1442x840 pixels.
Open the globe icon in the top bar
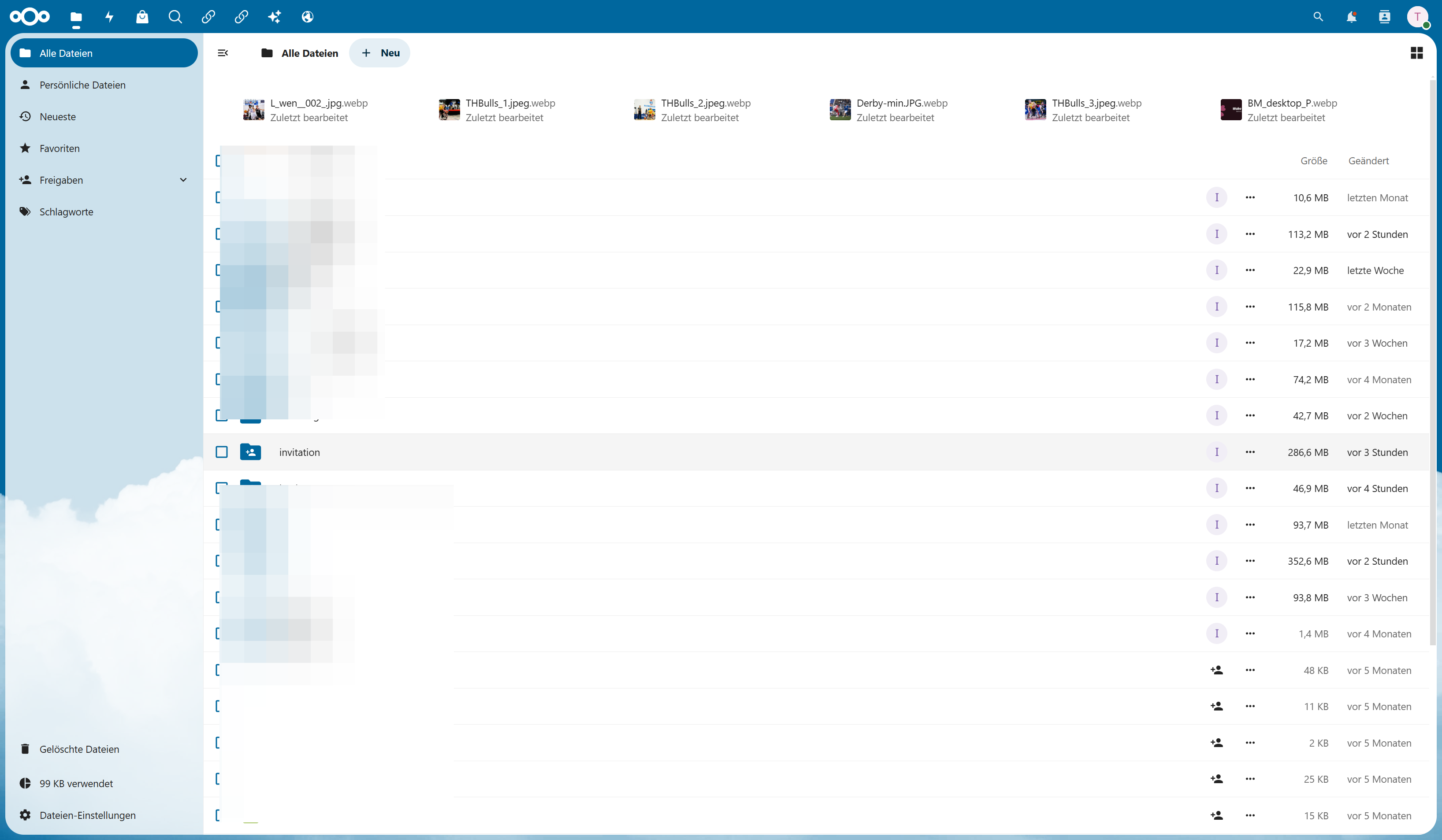coord(308,17)
